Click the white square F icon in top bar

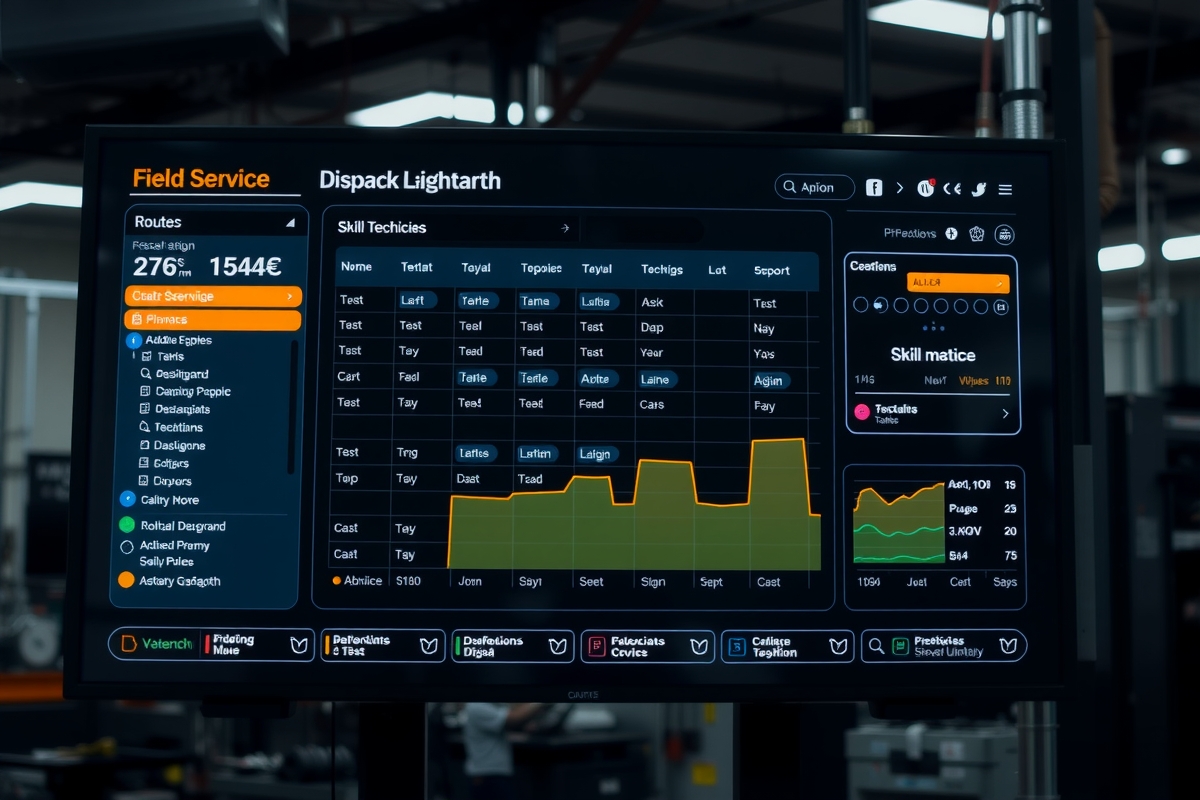pos(873,188)
